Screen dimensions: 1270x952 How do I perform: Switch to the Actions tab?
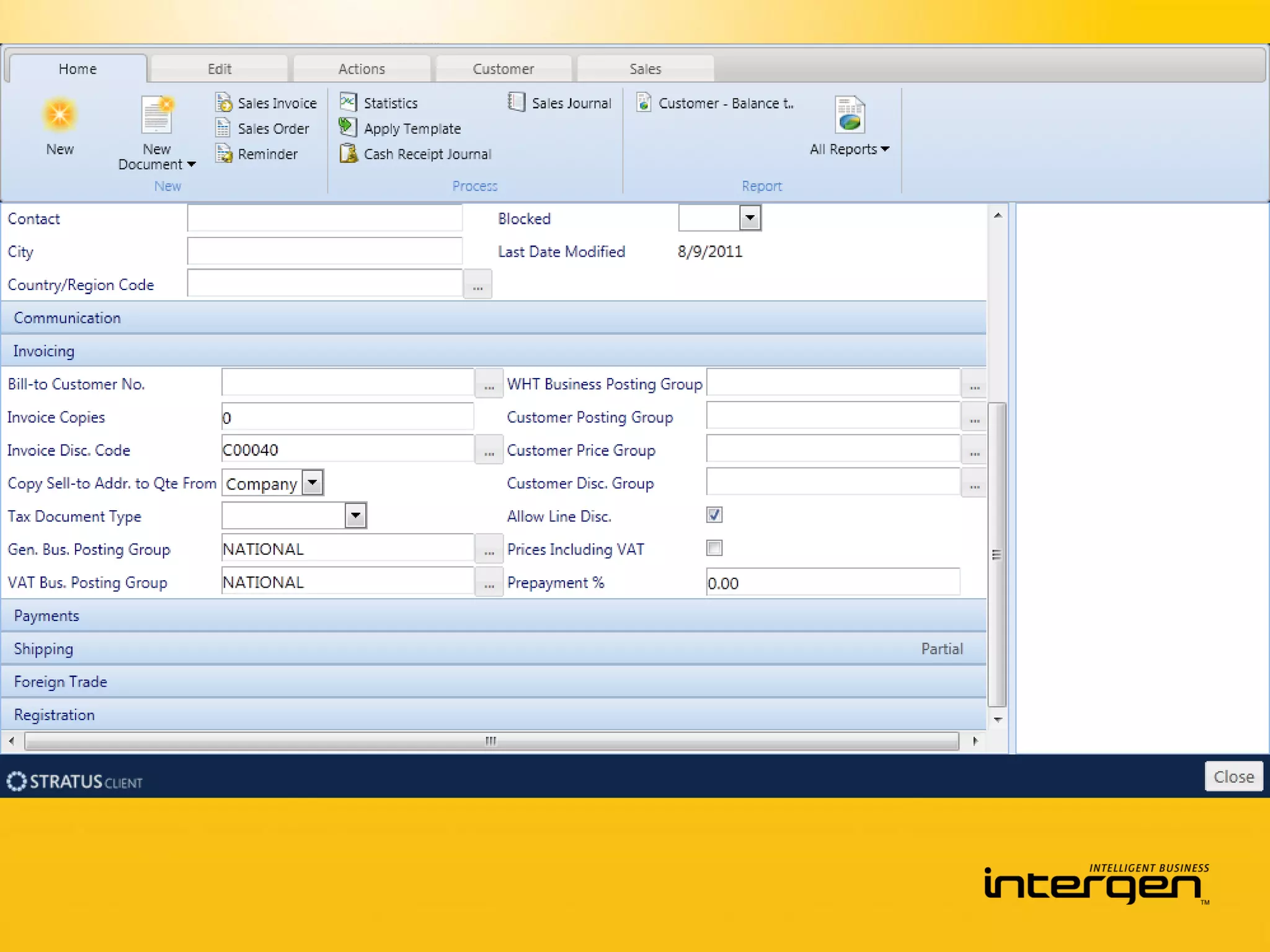pos(362,69)
